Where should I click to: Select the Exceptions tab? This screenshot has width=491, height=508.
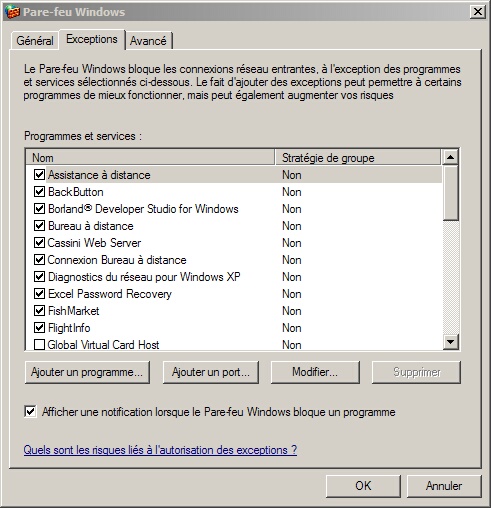92,39
